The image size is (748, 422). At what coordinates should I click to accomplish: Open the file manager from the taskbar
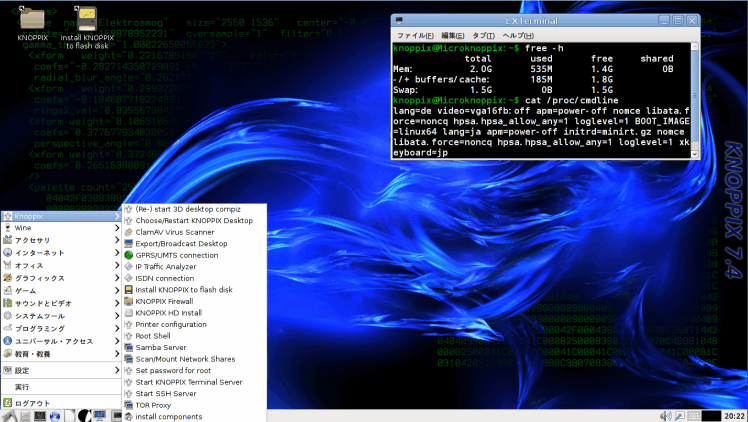[25, 416]
